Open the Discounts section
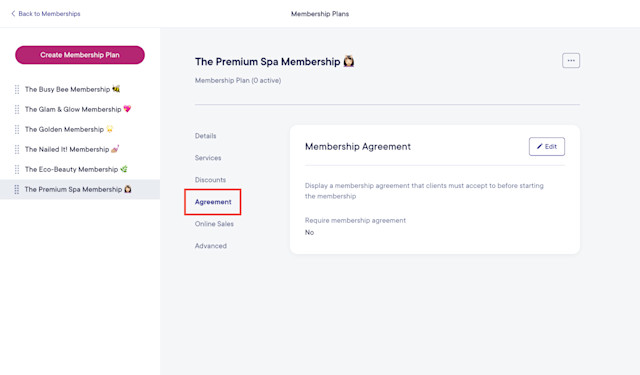The image size is (640, 375). coord(210,180)
